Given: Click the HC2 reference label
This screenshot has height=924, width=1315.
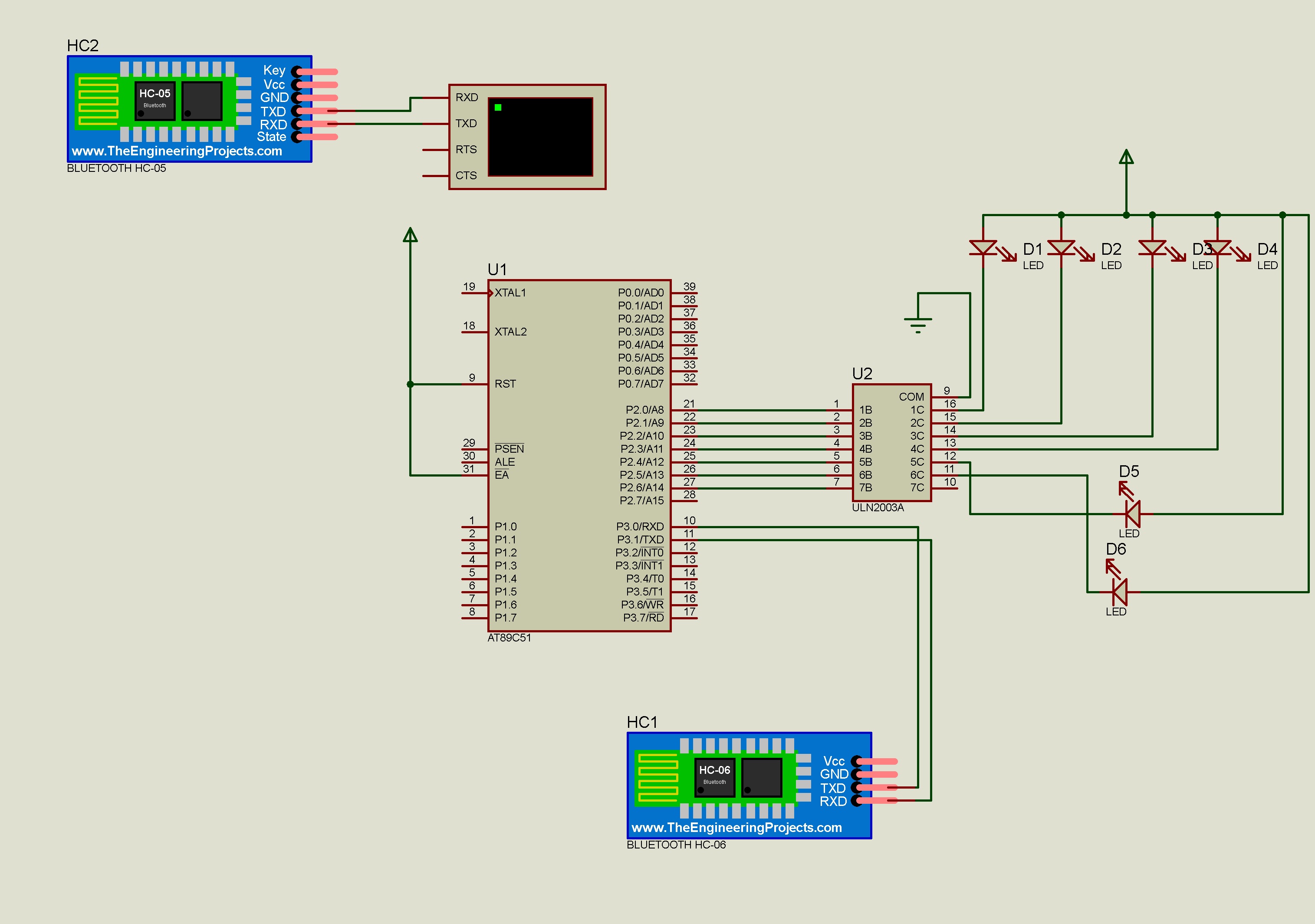Looking at the screenshot, I should (82, 46).
